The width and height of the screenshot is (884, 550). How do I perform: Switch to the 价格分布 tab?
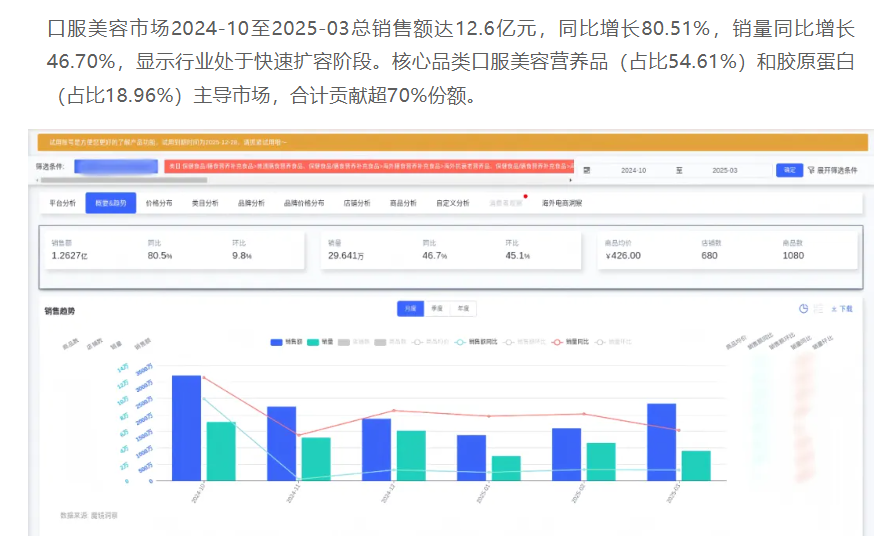pos(159,203)
